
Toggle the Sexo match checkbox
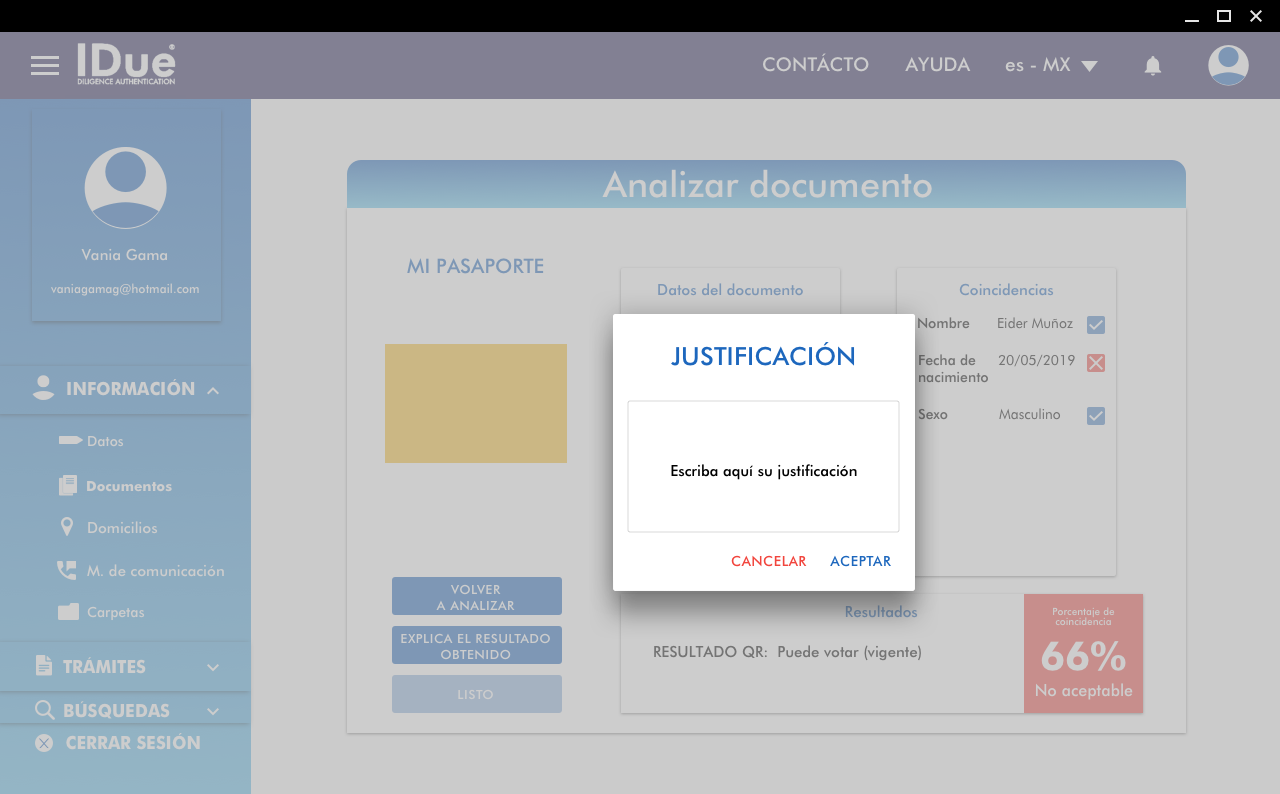point(1096,416)
